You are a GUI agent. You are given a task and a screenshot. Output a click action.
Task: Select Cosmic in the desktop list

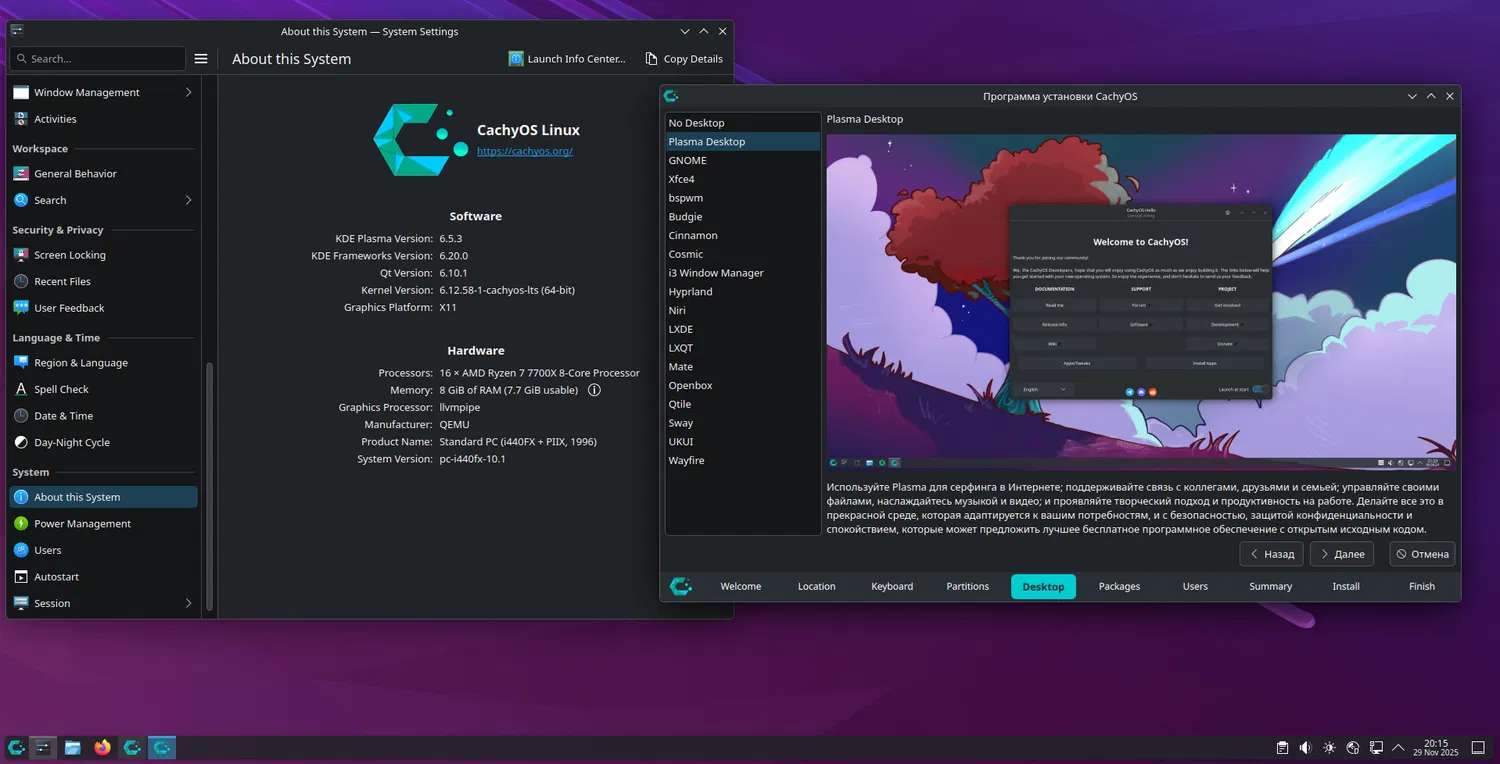[743, 254]
